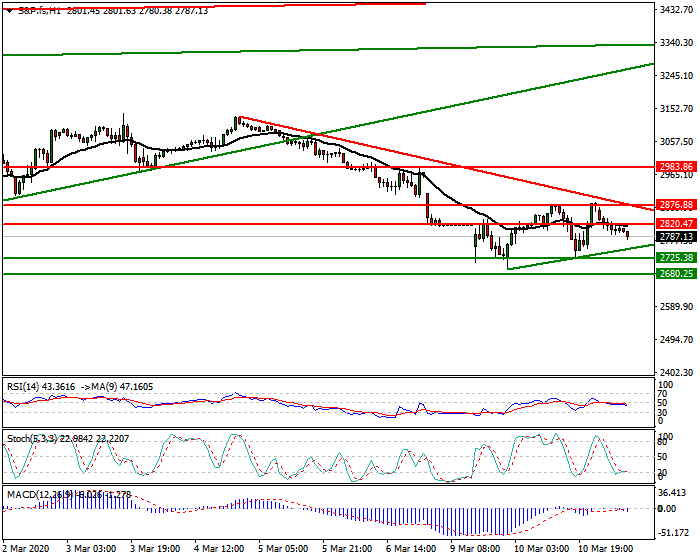Select the green horizontal line at 2680.25

coord(328,274)
